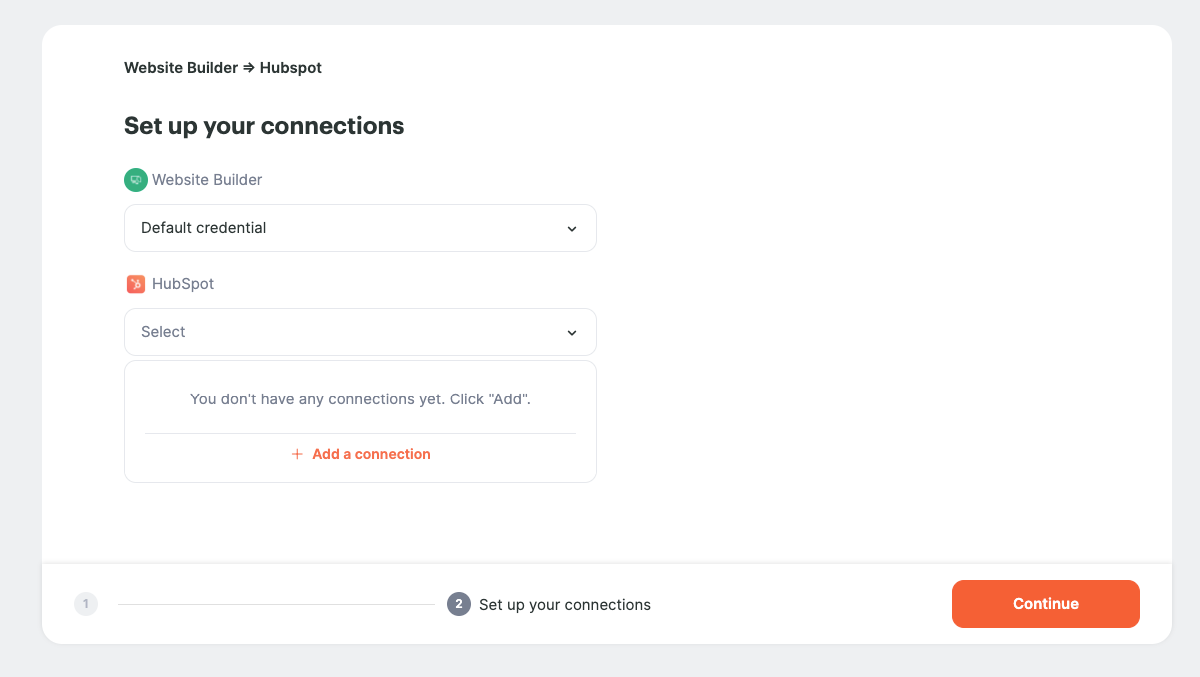Click the Website Builder field label

207,180
